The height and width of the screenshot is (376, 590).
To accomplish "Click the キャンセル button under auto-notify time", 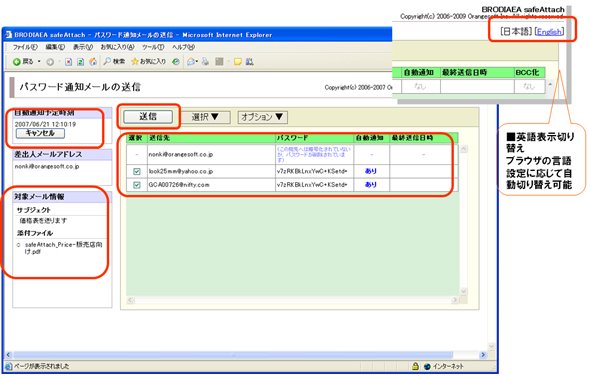I will pos(40,133).
